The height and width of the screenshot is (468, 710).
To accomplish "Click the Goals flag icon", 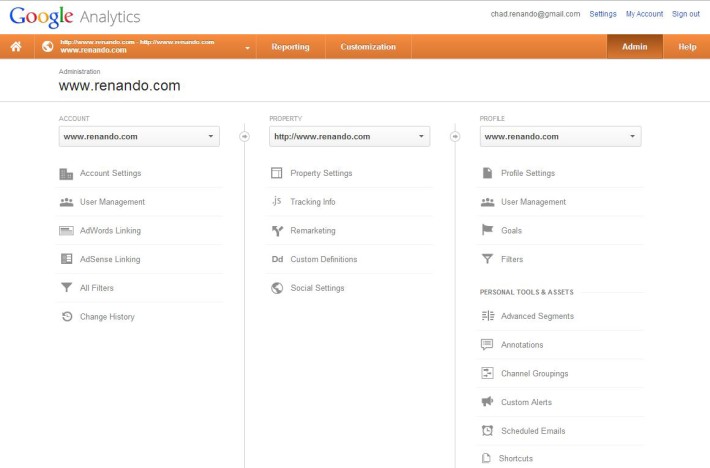I will [487, 230].
